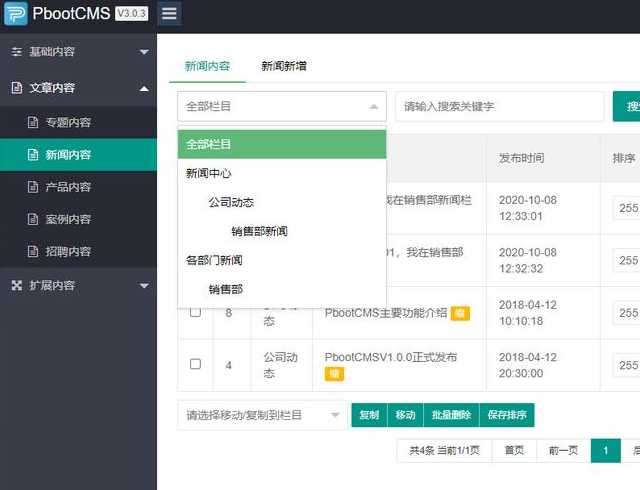Open the PbootCMSV1.0.0正式发布 article title
The height and width of the screenshot is (490, 640).
(x=391, y=357)
